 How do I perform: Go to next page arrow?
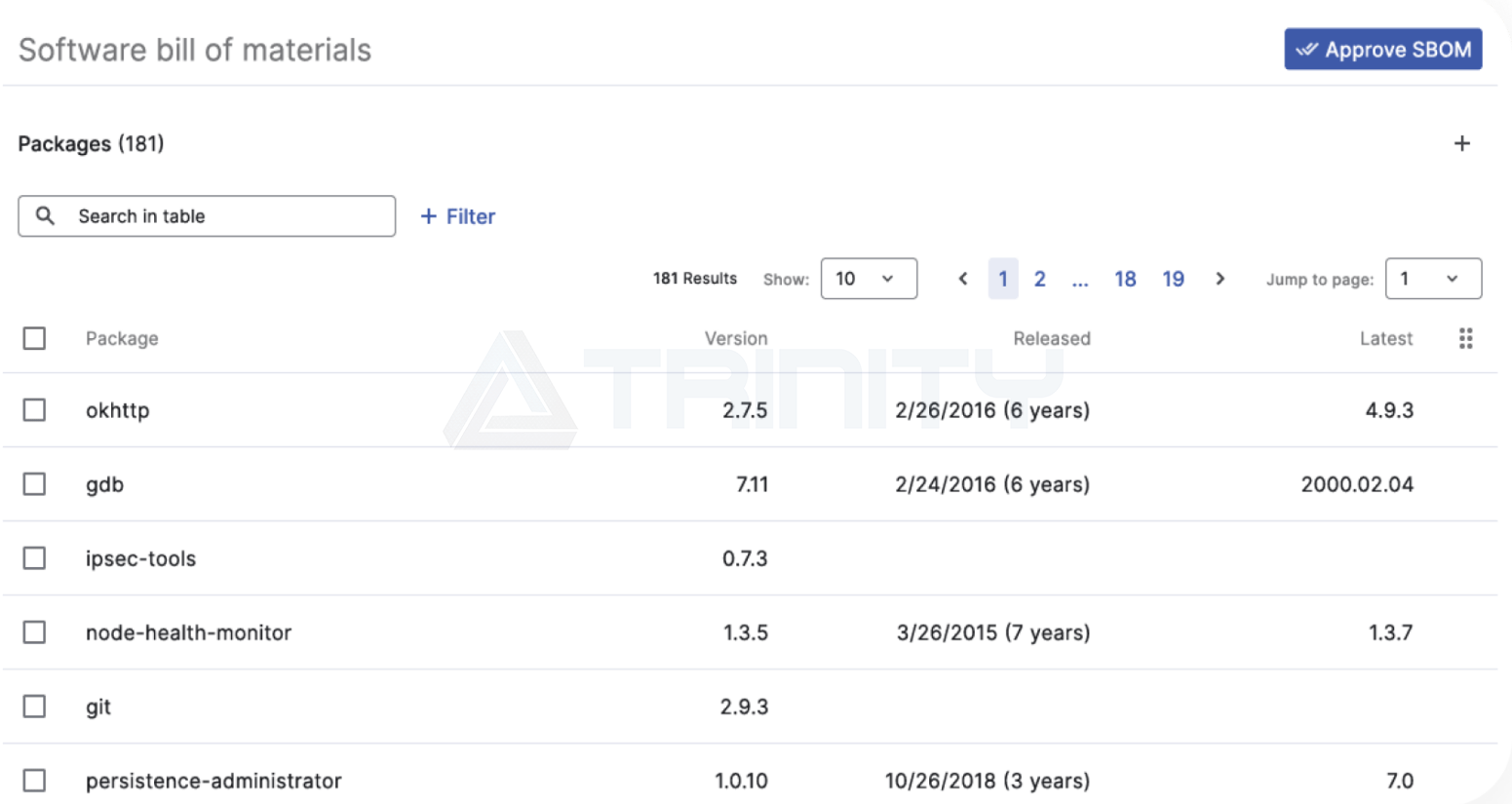coord(1220,279)
